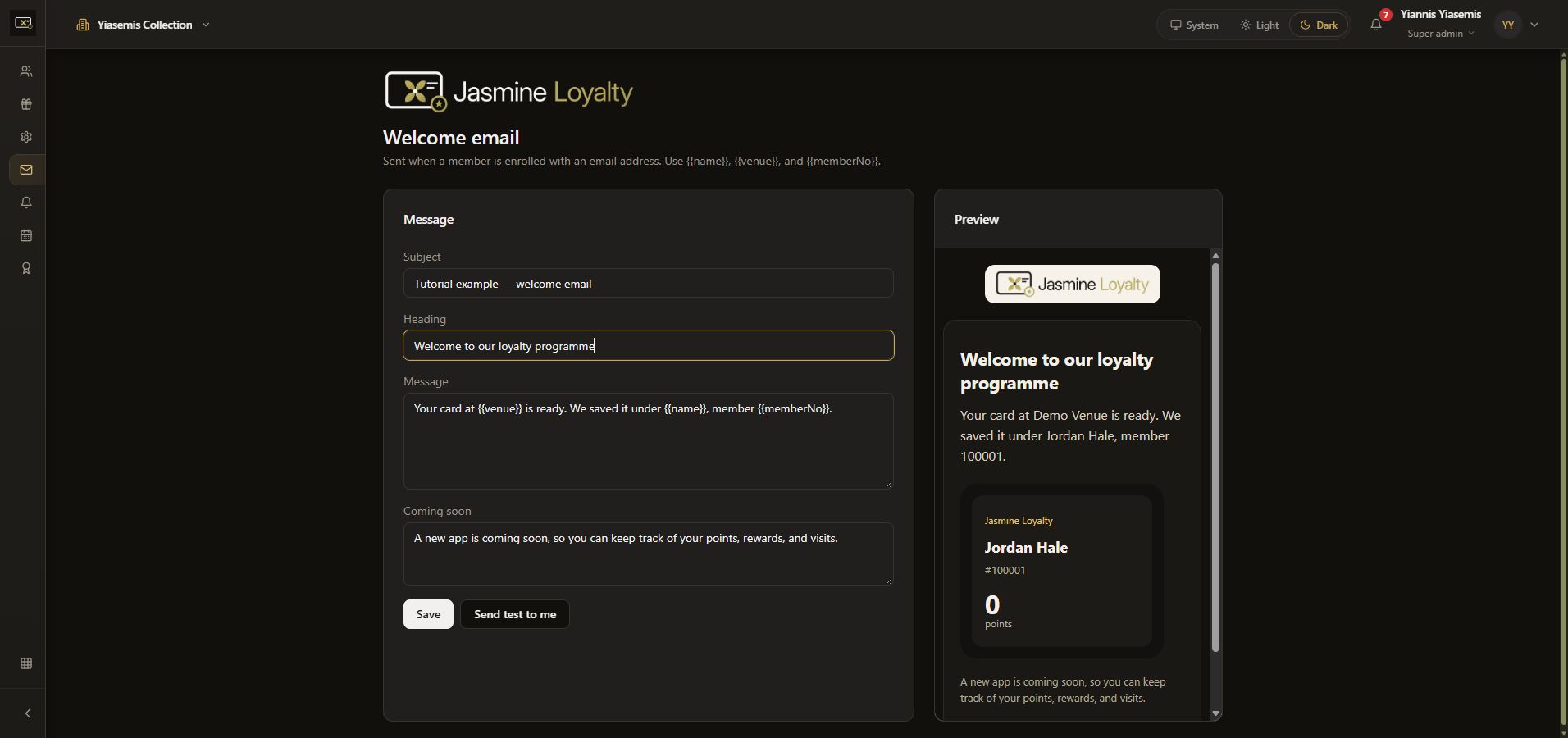Viewport: 1568px width, 738px height.
Task: Open notifications bell with badge 7
Action: point(1376,25)
